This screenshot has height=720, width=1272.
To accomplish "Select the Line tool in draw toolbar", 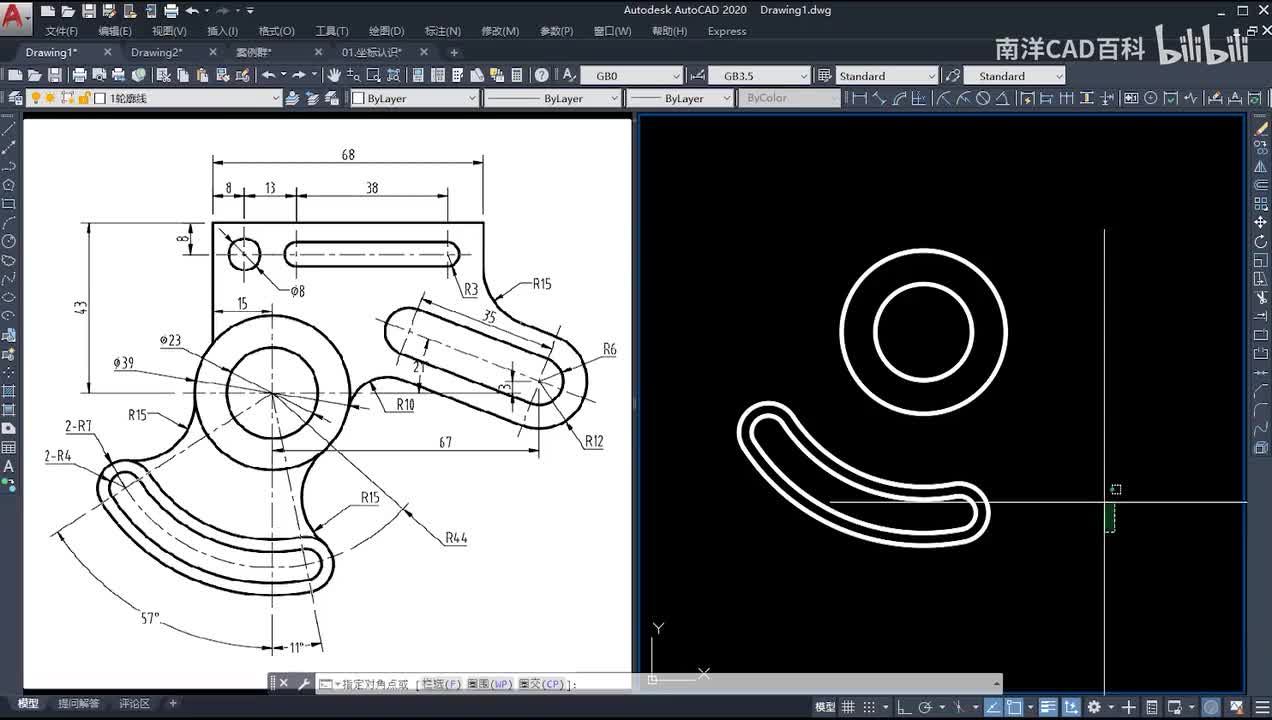I will (9, 128).
